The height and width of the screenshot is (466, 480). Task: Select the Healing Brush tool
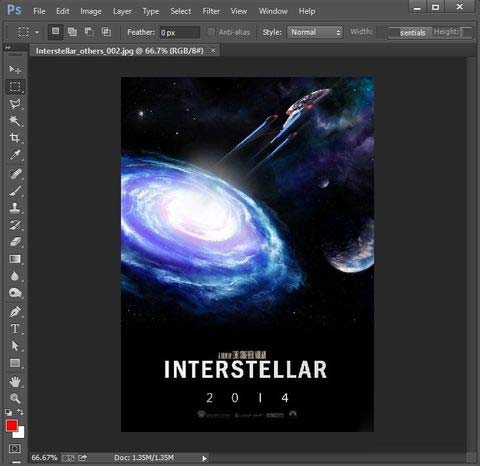click(15, 174)
